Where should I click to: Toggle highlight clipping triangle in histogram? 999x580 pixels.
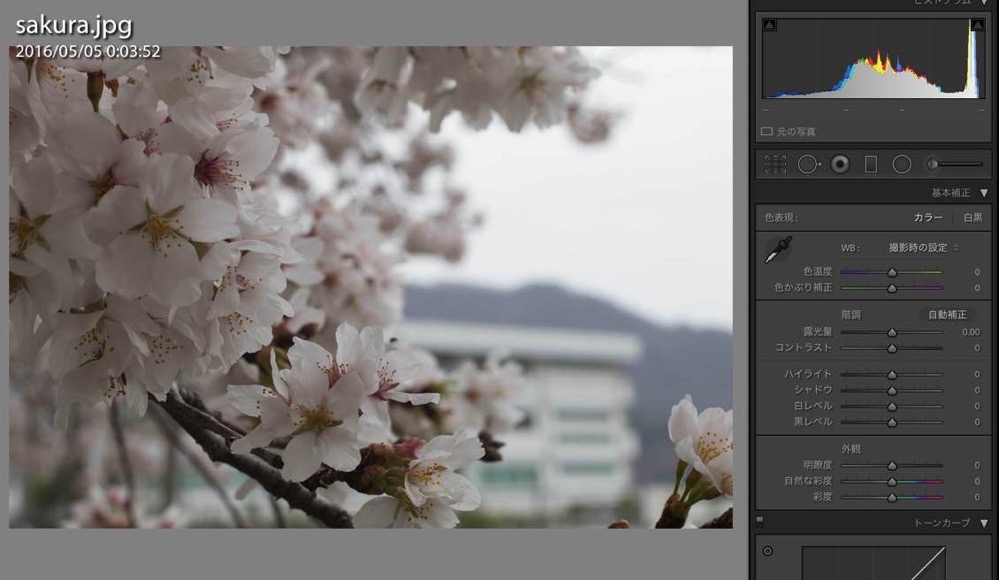(x=977, y=25)
